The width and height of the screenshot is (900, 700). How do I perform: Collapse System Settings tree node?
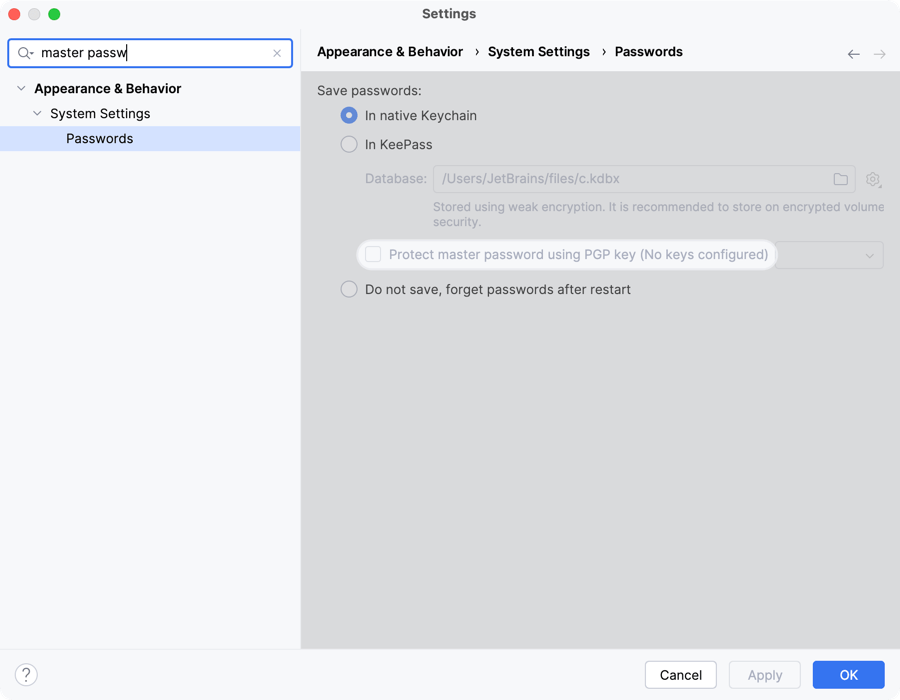38,114
